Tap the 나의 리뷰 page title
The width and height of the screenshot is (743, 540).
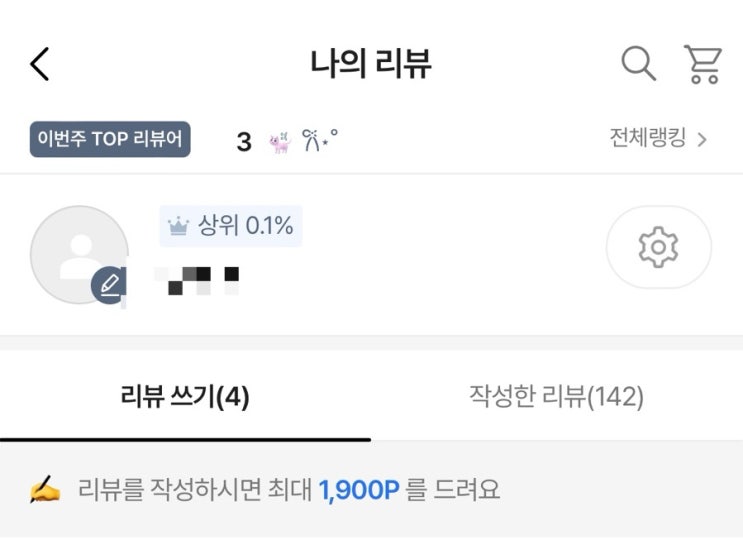point(371,64)
